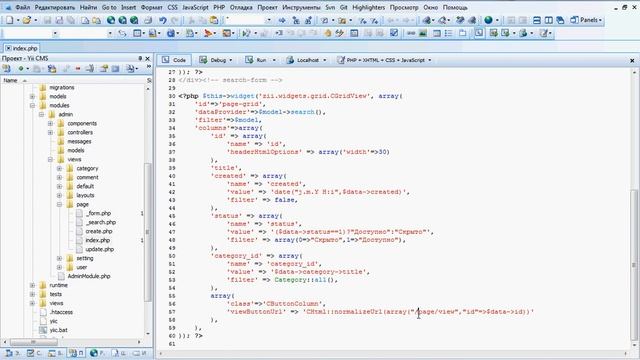Close the Project panel
Screen dimensions: 640x360
(x=148, y=58)
